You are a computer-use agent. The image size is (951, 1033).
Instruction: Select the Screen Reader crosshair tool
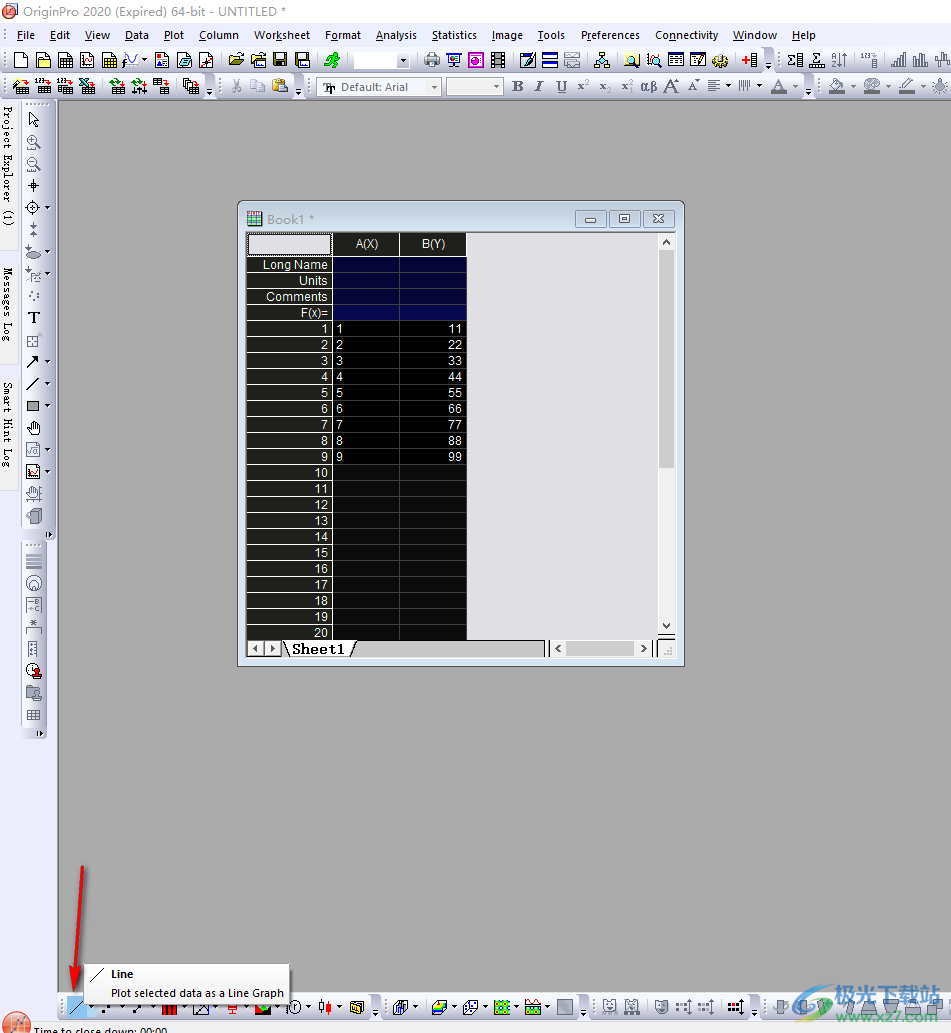pos(34,186)
